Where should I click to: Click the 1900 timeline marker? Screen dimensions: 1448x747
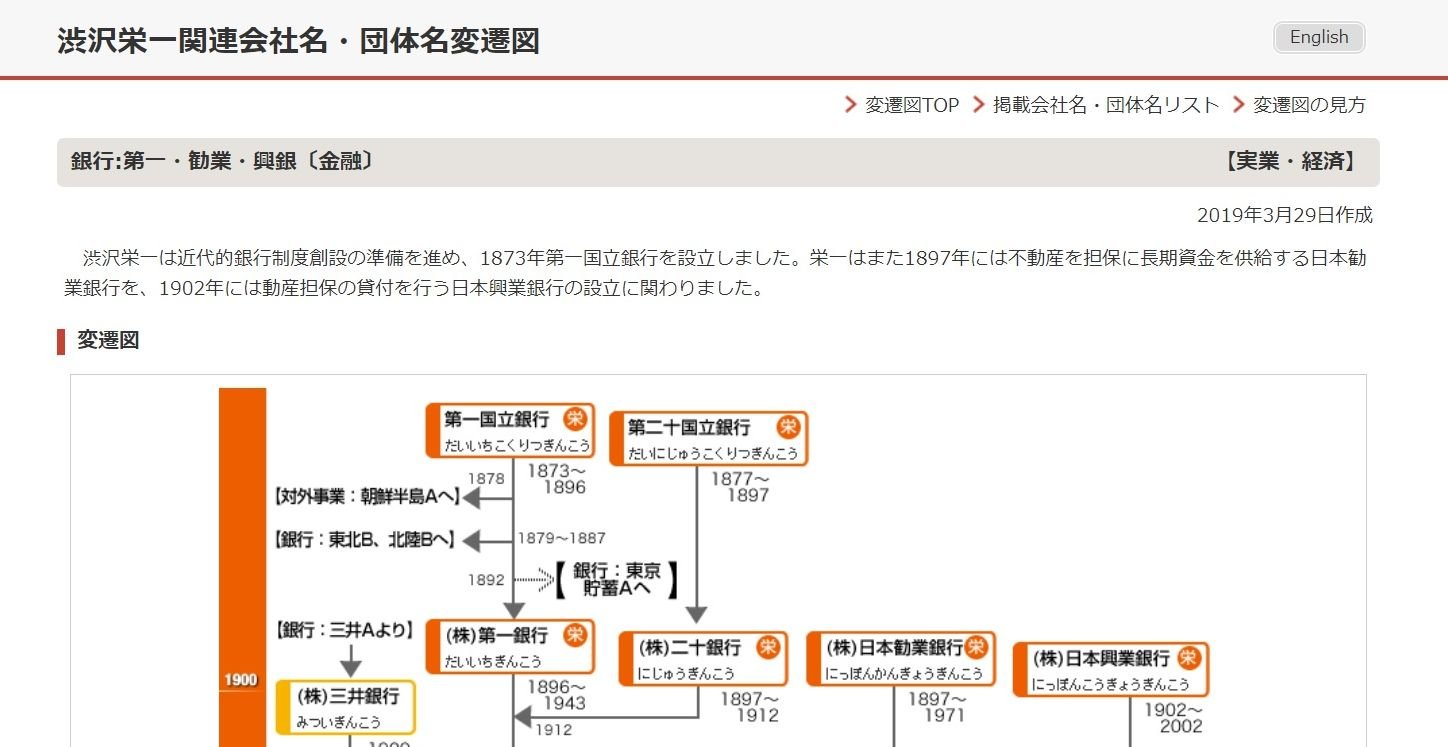click(241, 680)
